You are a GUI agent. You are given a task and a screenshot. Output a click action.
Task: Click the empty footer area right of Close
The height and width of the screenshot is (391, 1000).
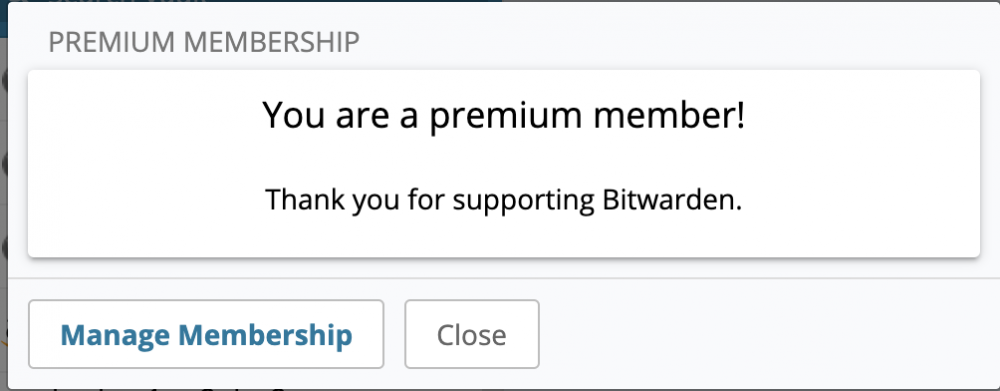[765, 334]
